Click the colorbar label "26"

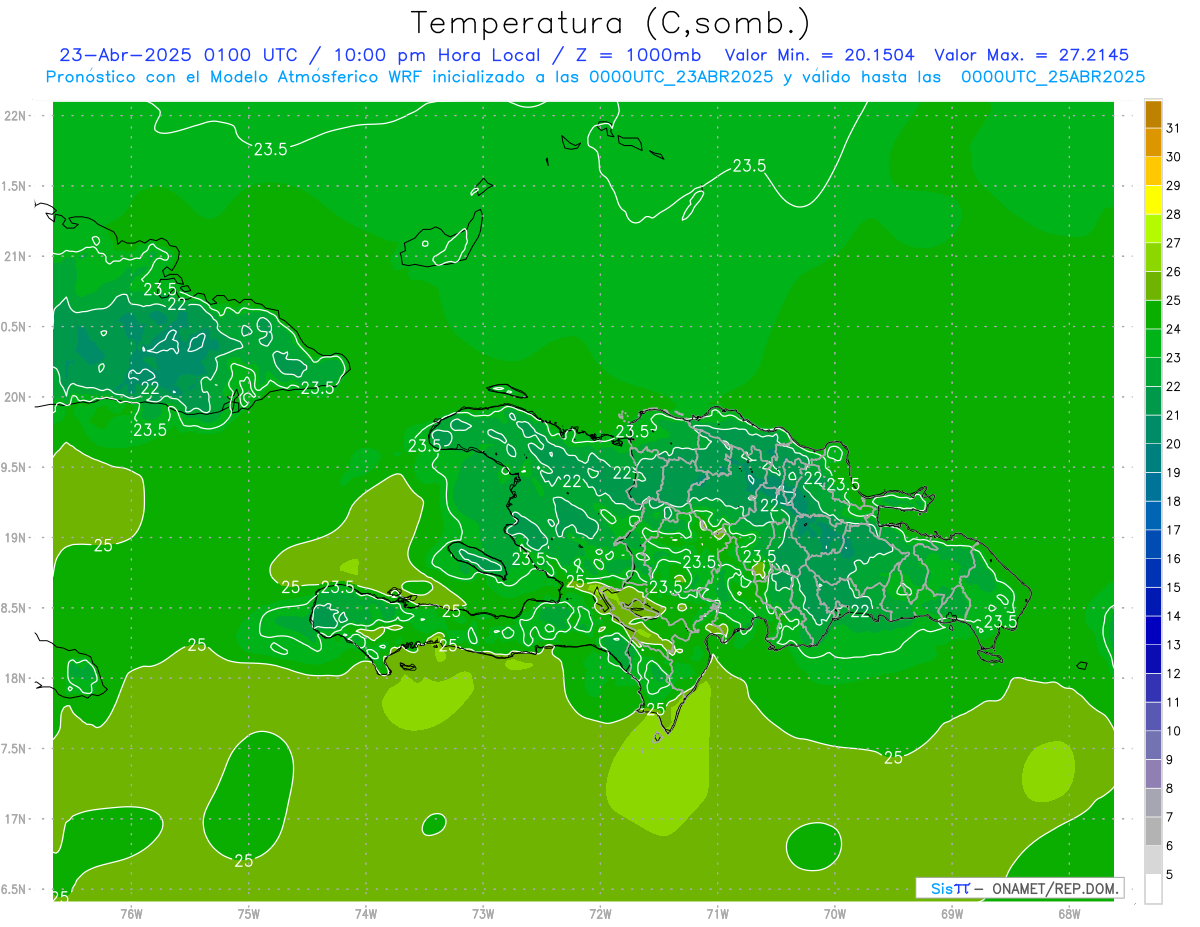[x=1174, y=272]
